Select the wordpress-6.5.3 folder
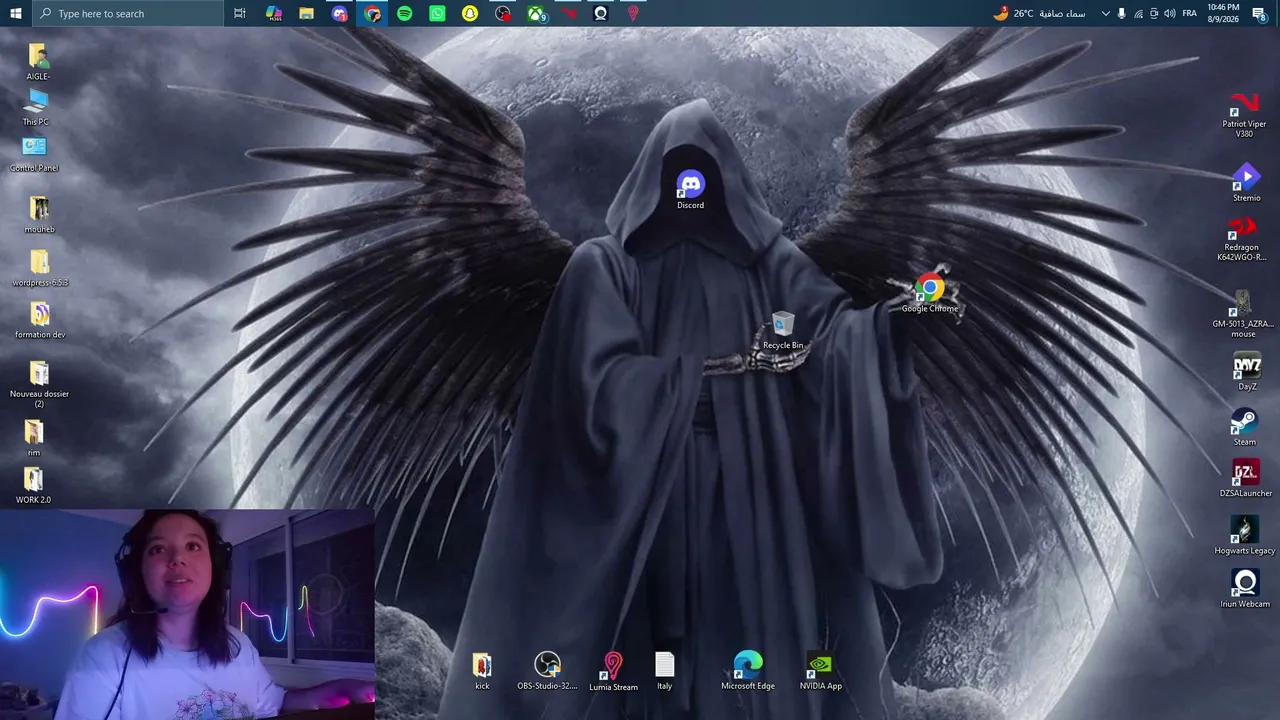The width and height of the screenshot is (1280, 720). [x=40, y=268]
